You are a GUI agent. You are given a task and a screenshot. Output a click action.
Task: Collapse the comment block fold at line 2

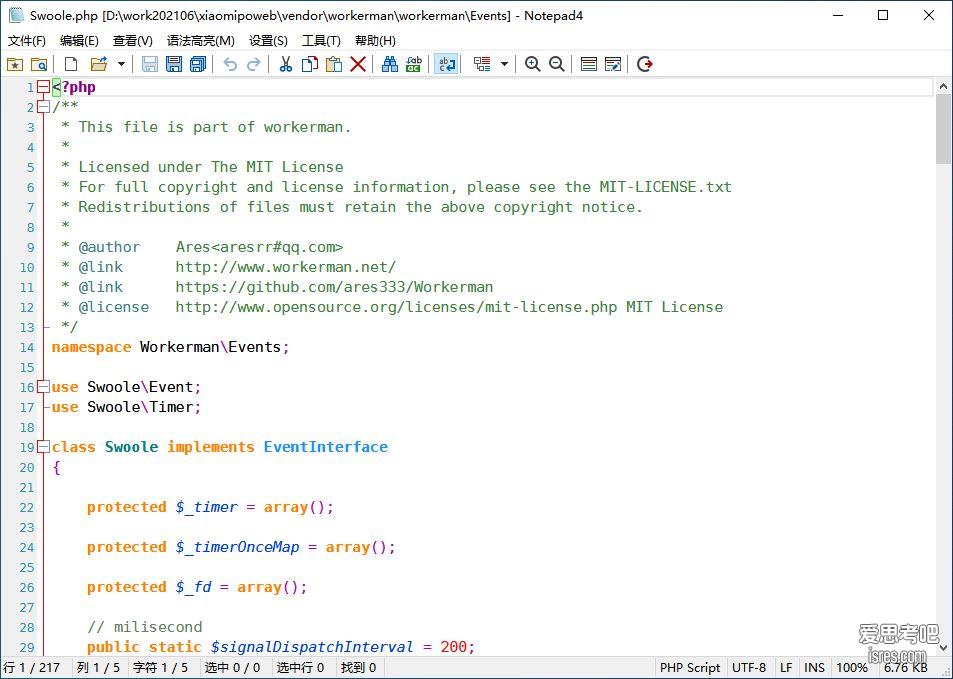click(x=43, y=107)
